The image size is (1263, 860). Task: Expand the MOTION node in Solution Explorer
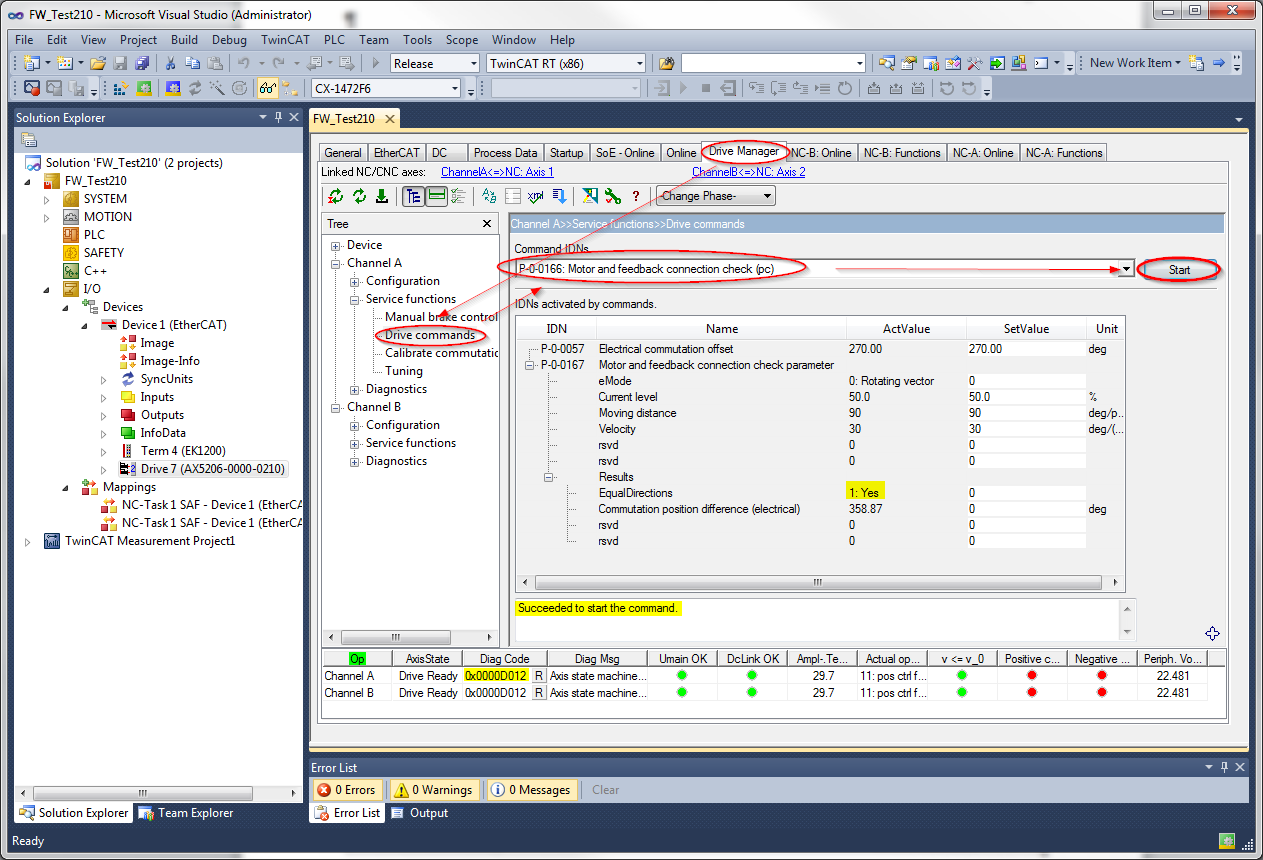pos(46,217)
